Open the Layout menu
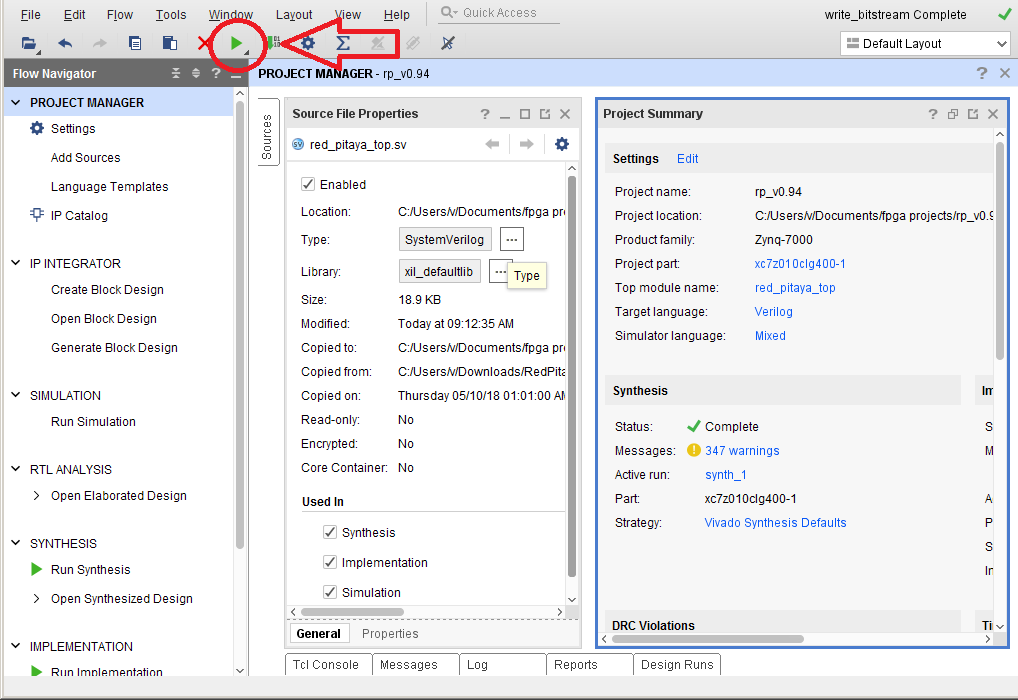The width and height of the screenshot is (1018, 700). pyautogui.click(x=294, y=14)
